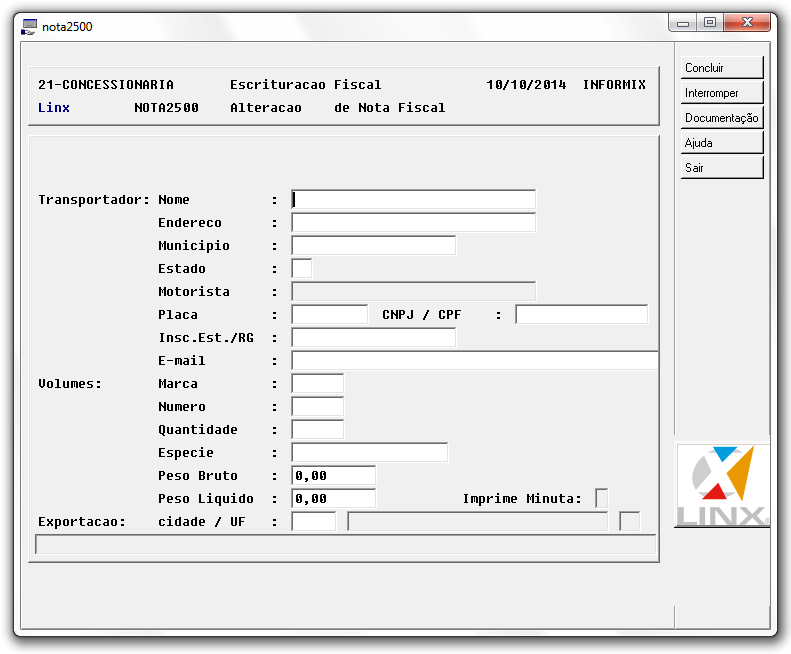Minimize the nota2500 window

tap(683, 23)
